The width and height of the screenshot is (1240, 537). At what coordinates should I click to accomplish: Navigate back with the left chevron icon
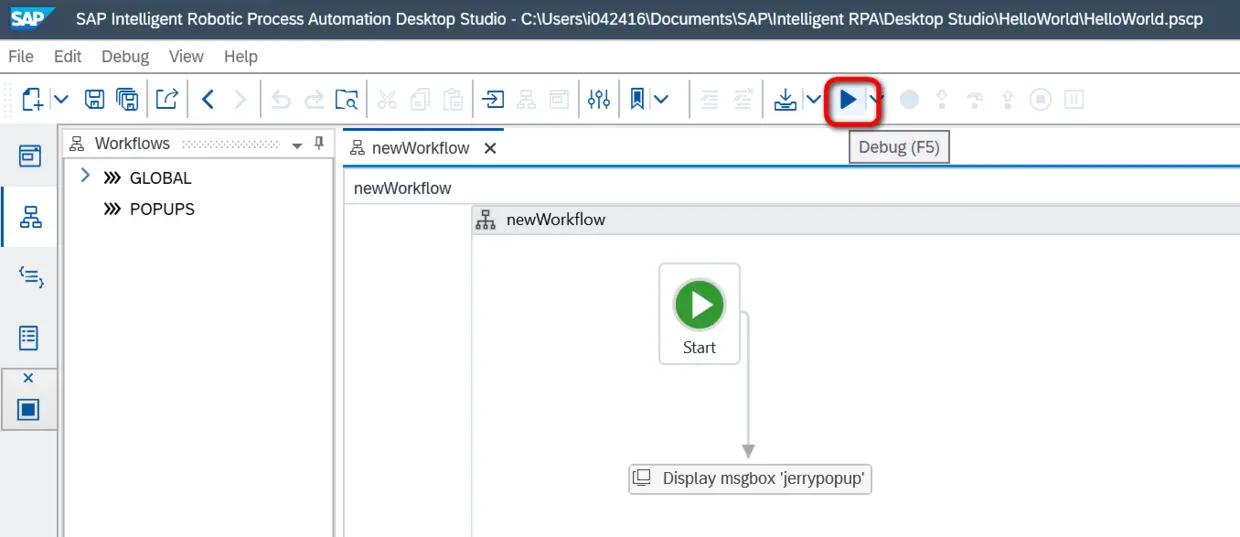(208, 99)
